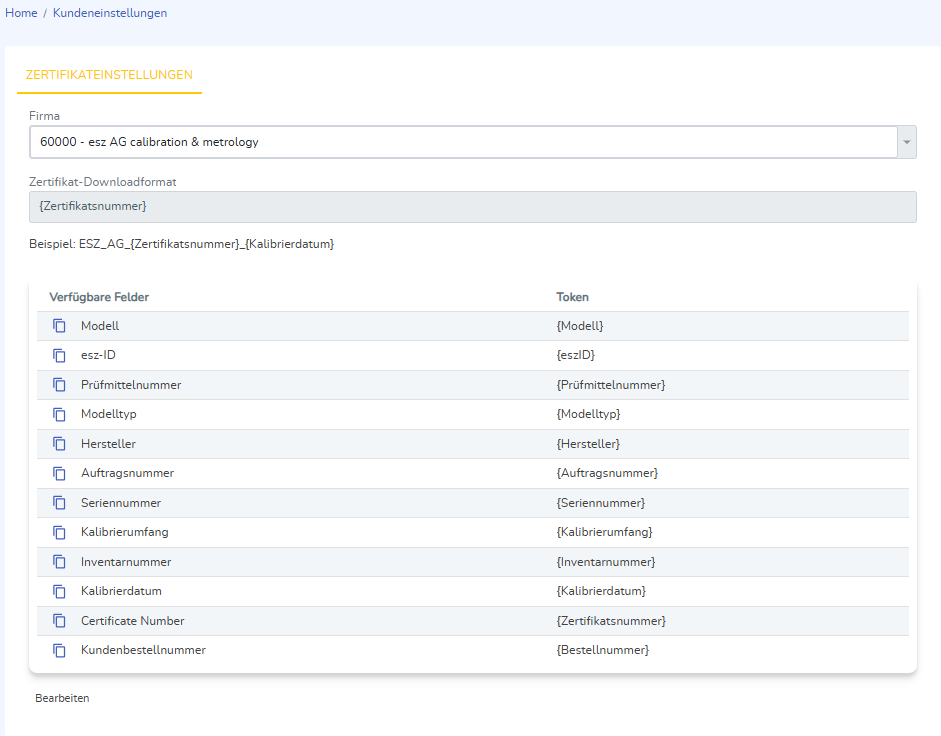Select the {Inventarnummer} token text
This screenshot has height=736, width=941.
tap(606, 562)
